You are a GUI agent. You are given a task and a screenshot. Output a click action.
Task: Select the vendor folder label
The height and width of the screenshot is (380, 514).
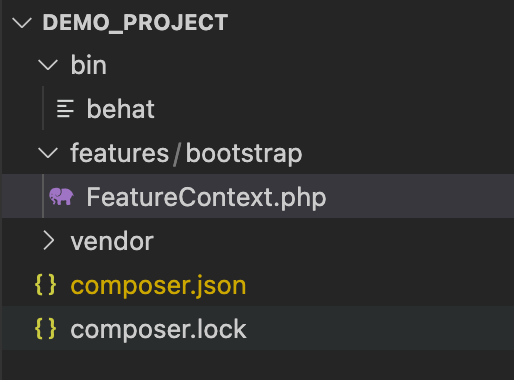click(x=112, y=241)
